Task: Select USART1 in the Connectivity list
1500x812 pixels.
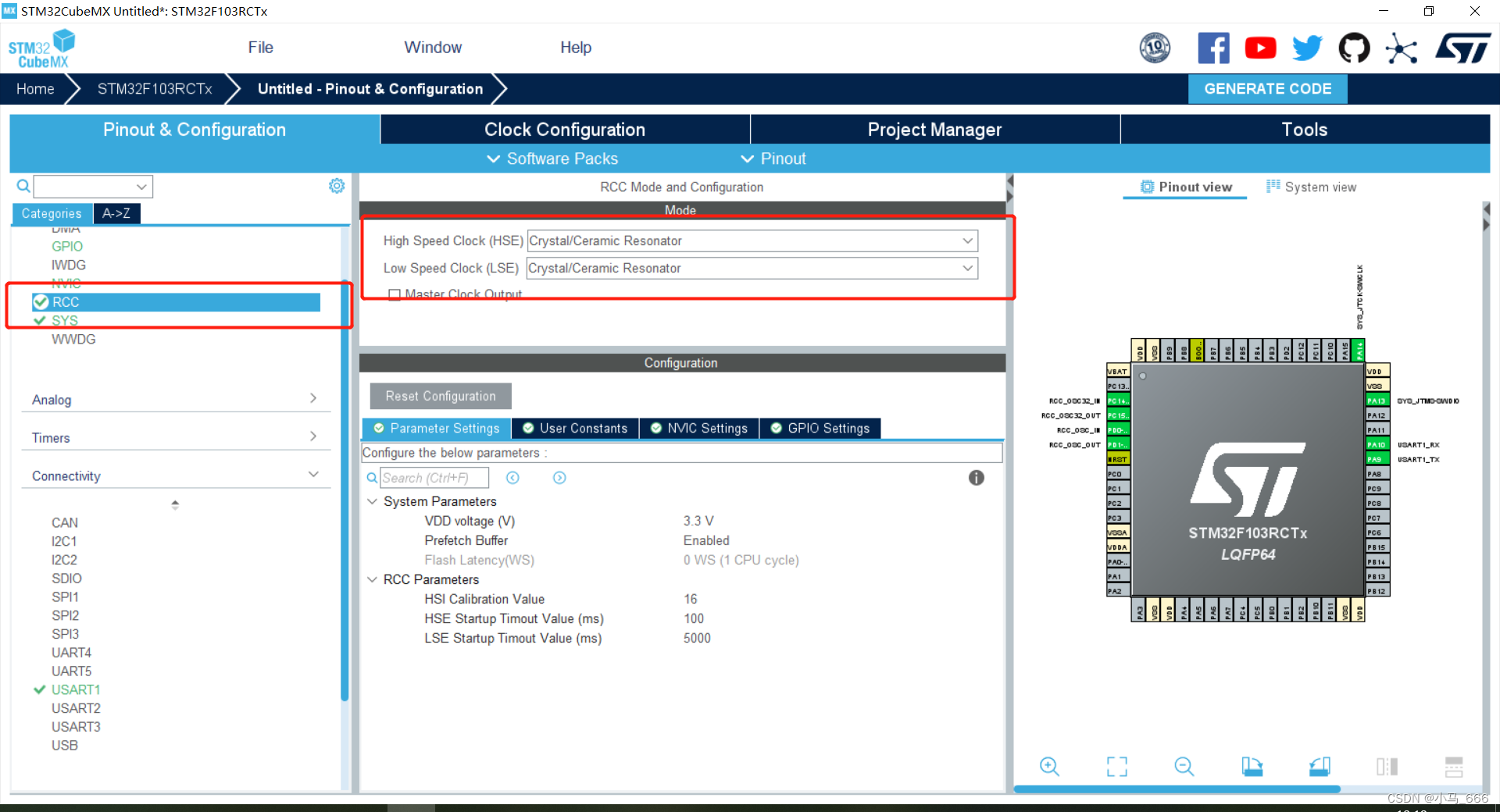Action: (76, 689)
